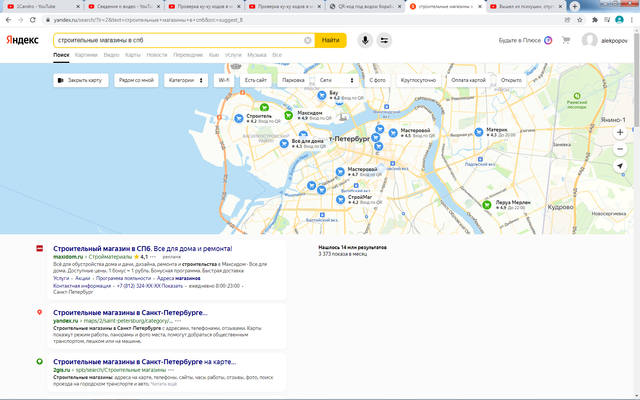The image size is (640, 400).
Task: Select the Леруа Мерлен green marker
Action: click(487, 204)
